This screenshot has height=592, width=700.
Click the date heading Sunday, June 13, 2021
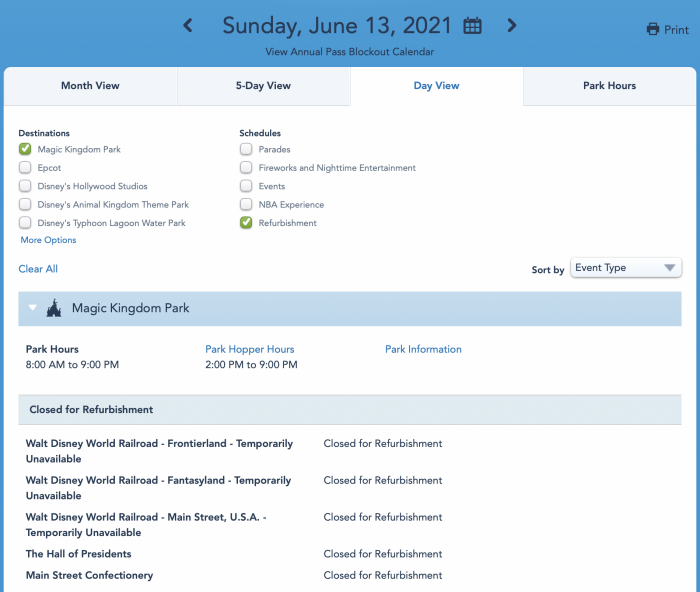click(337, 25)
